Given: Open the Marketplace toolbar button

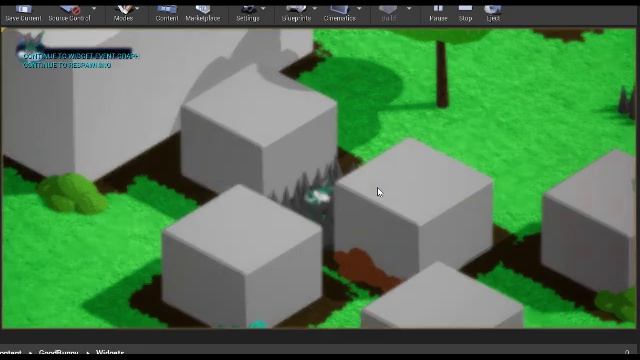Looking at the screenshot, I should (x=203, y=13).
